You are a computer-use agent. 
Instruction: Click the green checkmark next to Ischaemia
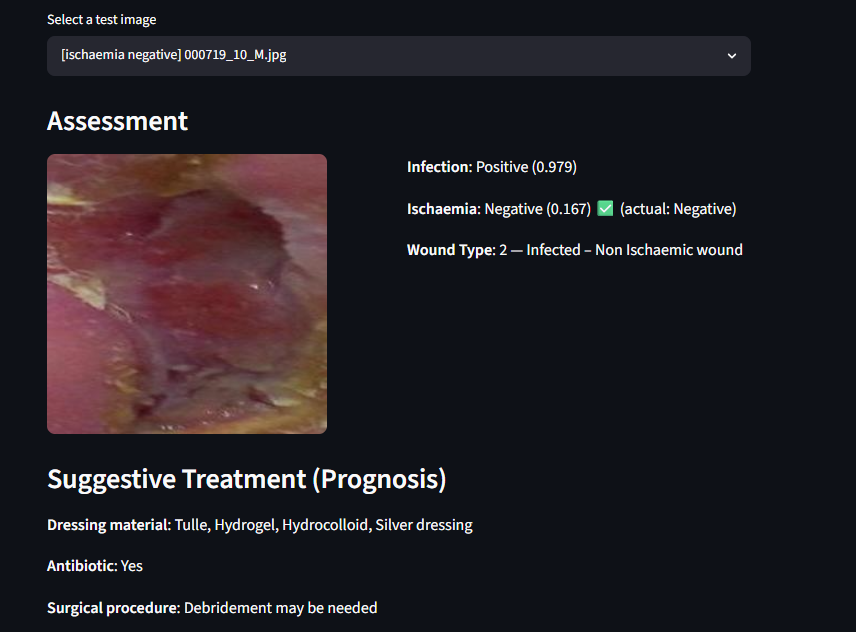point(605,208)
